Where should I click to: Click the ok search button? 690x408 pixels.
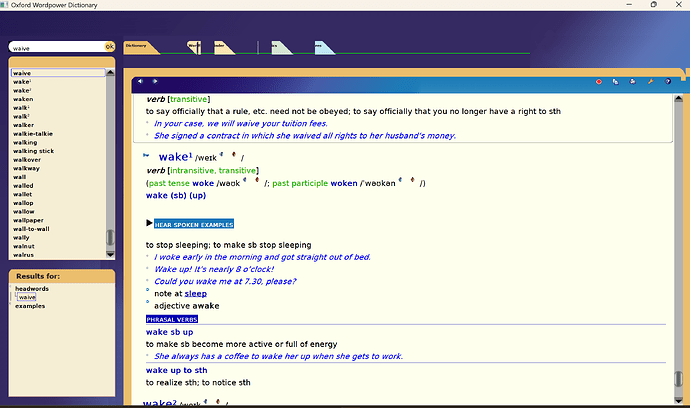110,46
